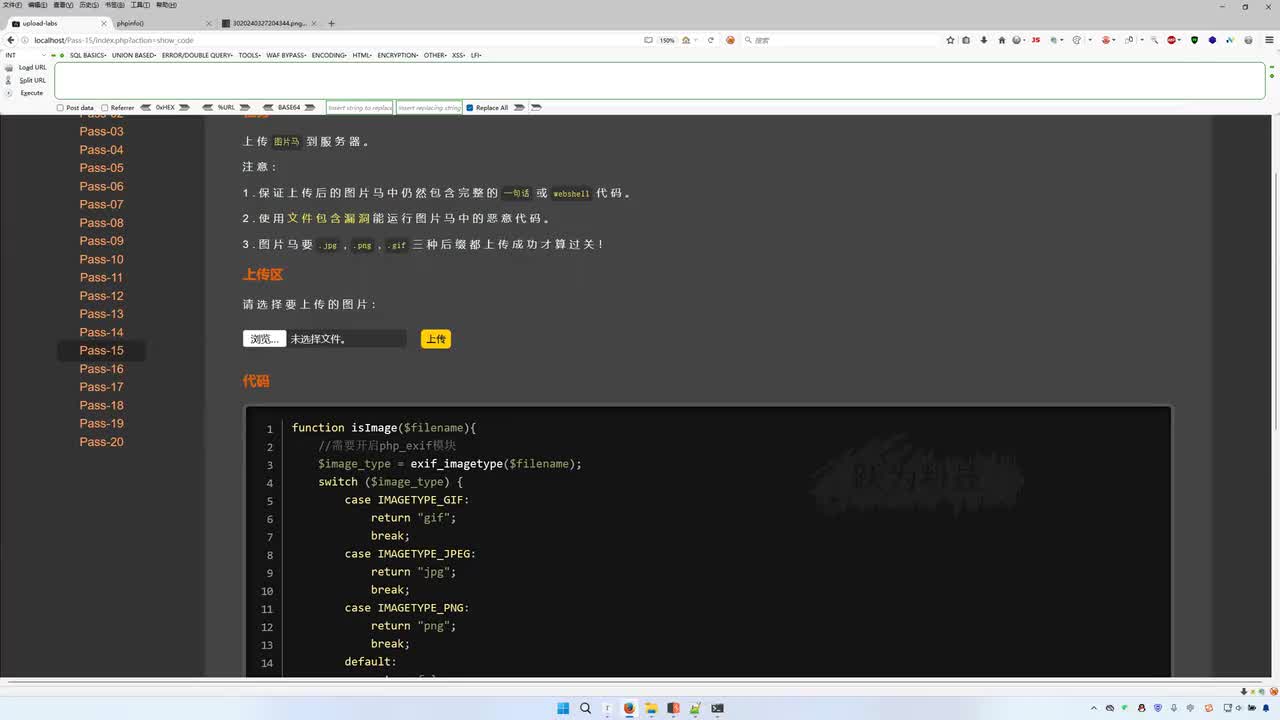This screenshot has width=1280, height=720.
Task: Open the terminal icon in the taskbar
Action: point(717,708)
